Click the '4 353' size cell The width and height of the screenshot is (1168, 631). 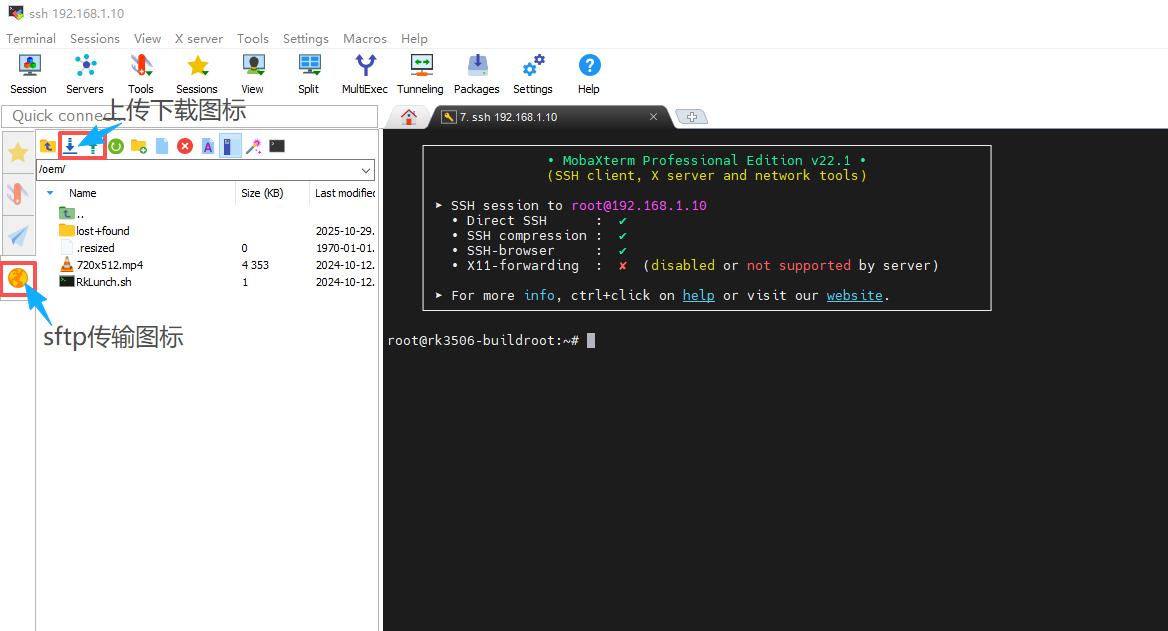255,265
